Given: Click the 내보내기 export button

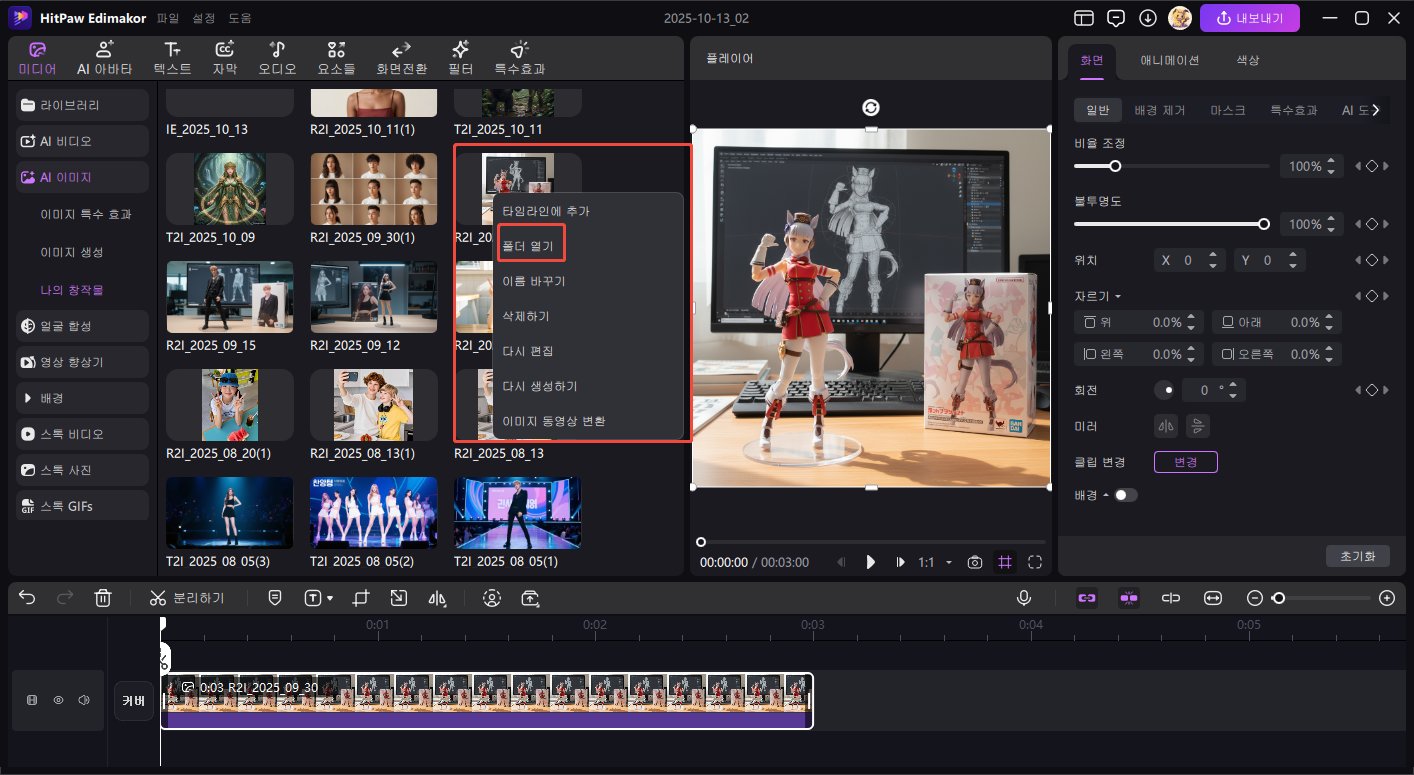Looking at the screenshot, I should (x=1249, y=18).
